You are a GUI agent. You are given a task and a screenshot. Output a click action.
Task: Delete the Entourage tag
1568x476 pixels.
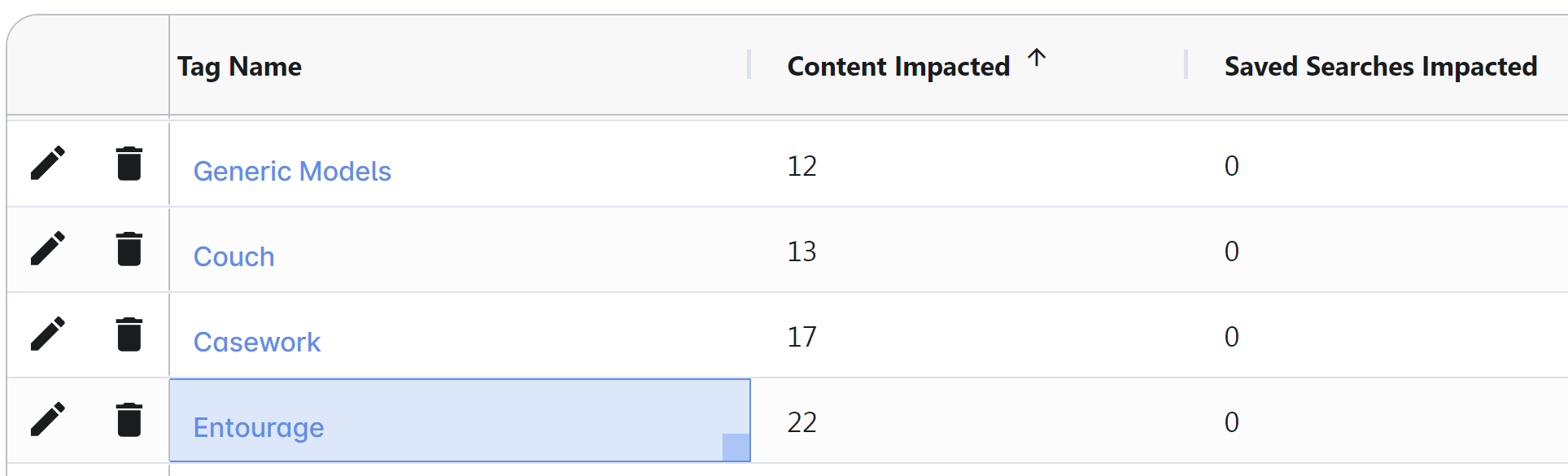pos(129,419)
